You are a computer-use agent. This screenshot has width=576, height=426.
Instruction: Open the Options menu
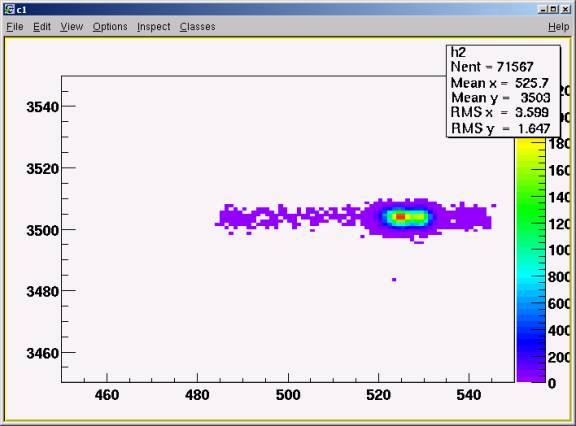pyautogui.click(x=110, y=27)
